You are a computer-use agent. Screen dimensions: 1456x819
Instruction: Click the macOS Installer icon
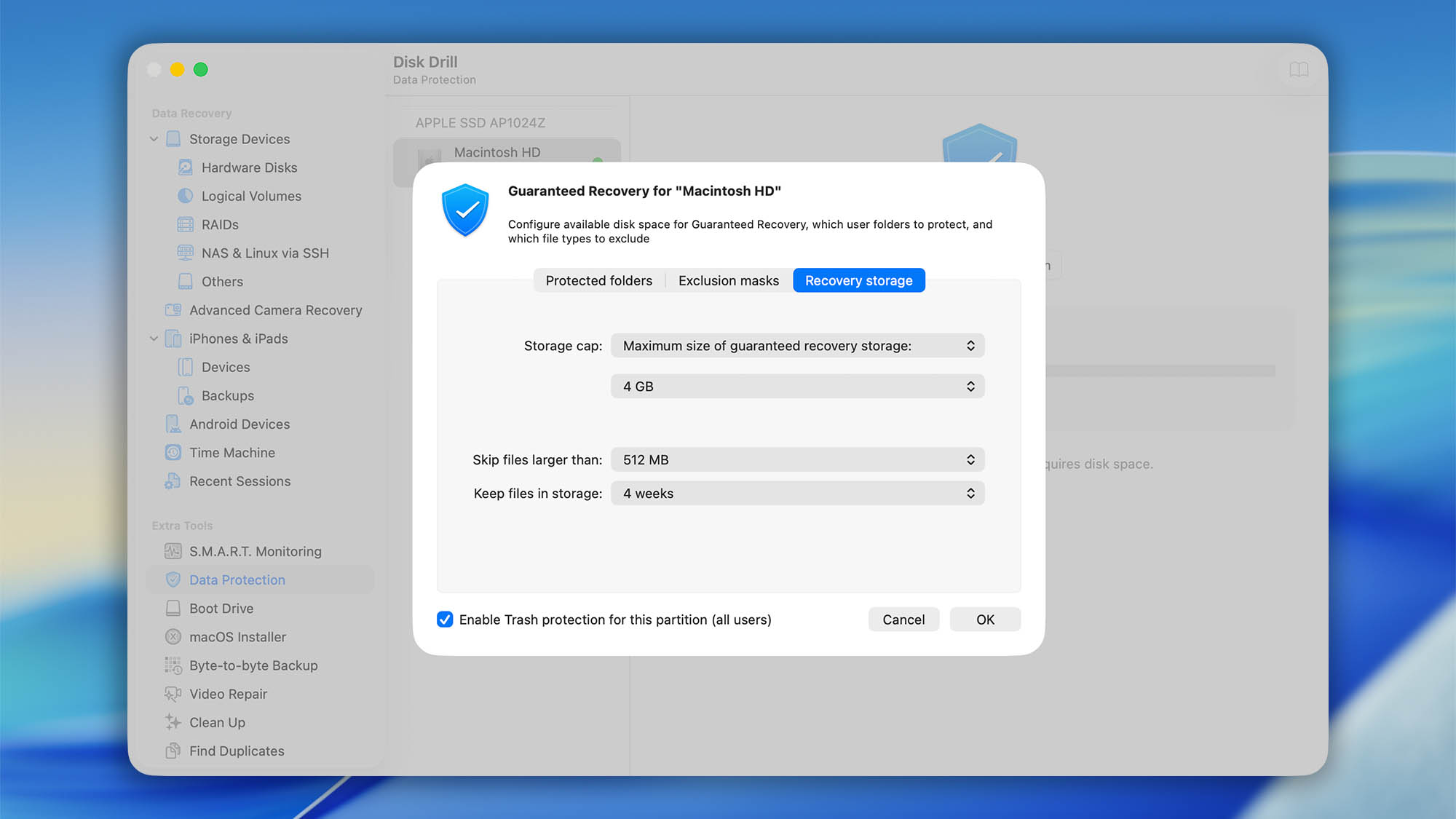(x=173, y=637)
